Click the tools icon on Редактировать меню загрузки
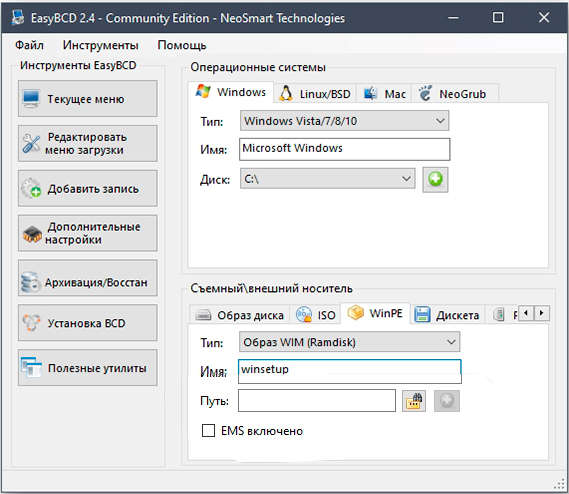This screenshot has height=494, width=569. (x=31, y=143)
